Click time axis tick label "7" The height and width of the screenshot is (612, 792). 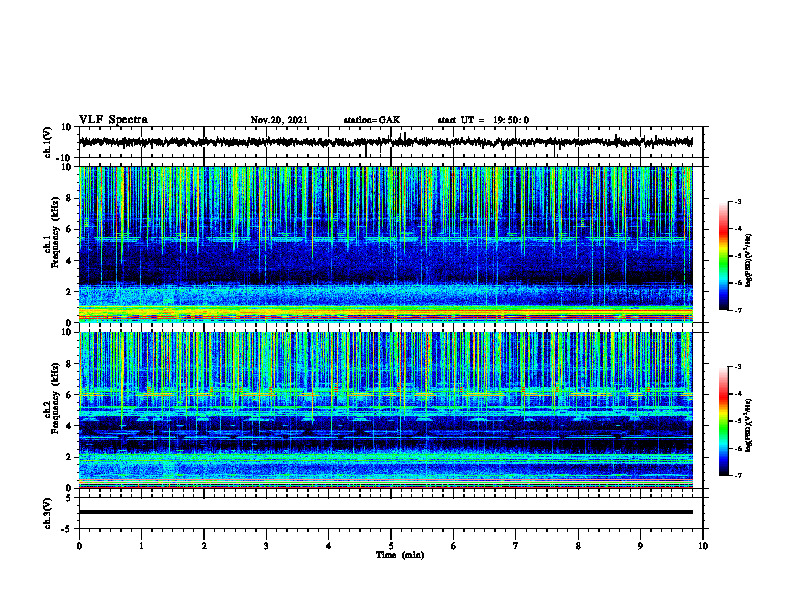(516, 546)
